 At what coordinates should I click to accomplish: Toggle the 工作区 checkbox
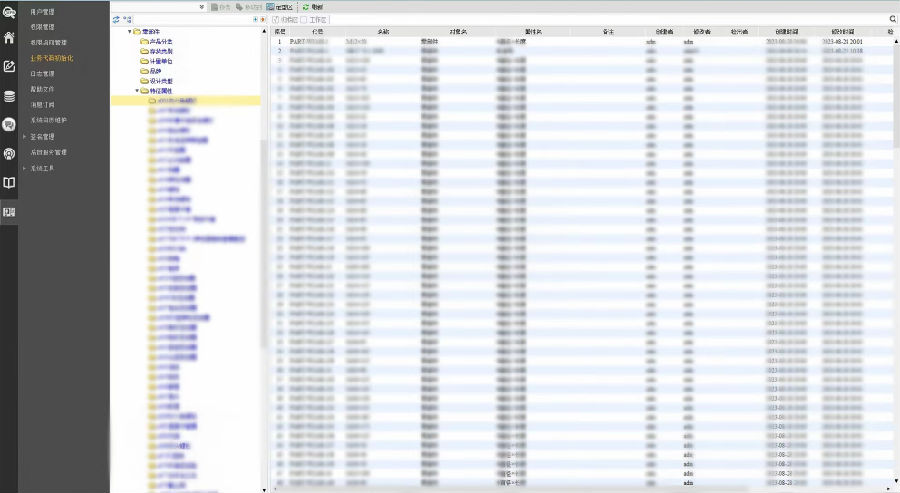(304, 20)
